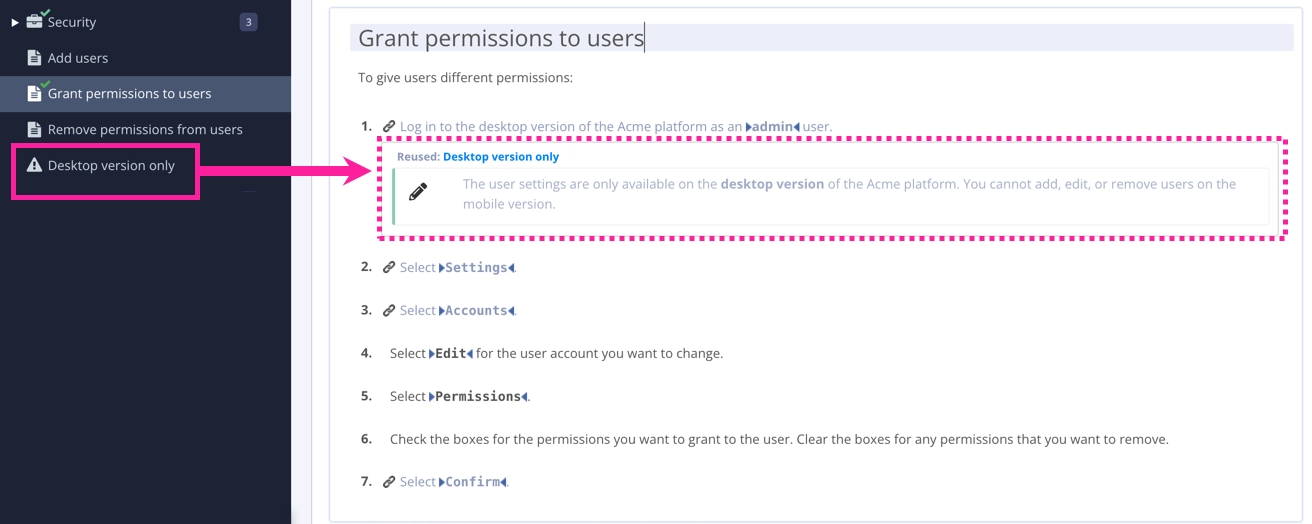This screenshot has width=1312, height=524.
Task: Click Grant permissions to users document icon
Action: 34,93
